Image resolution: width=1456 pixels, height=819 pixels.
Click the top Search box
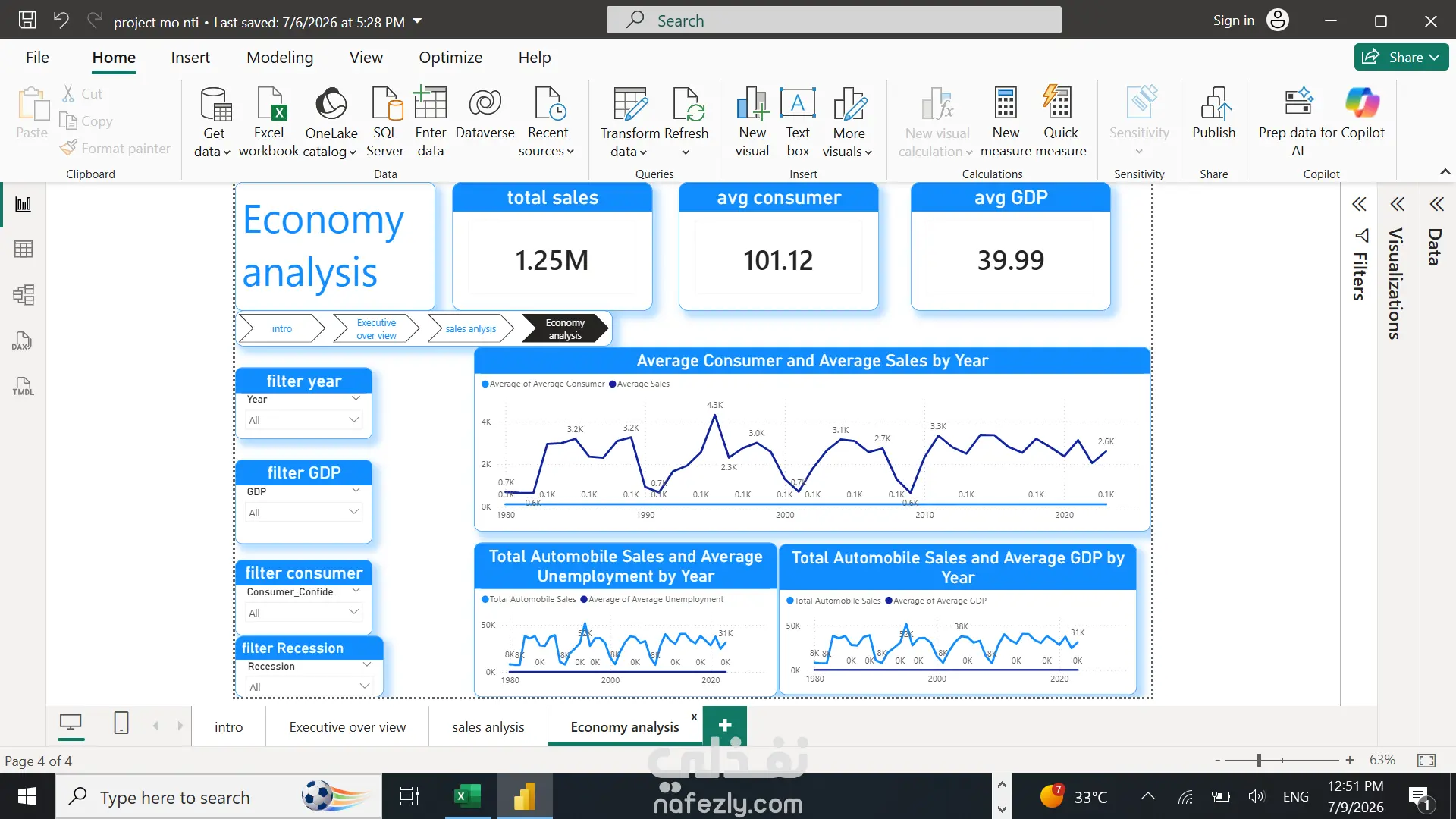click(833, 20)
